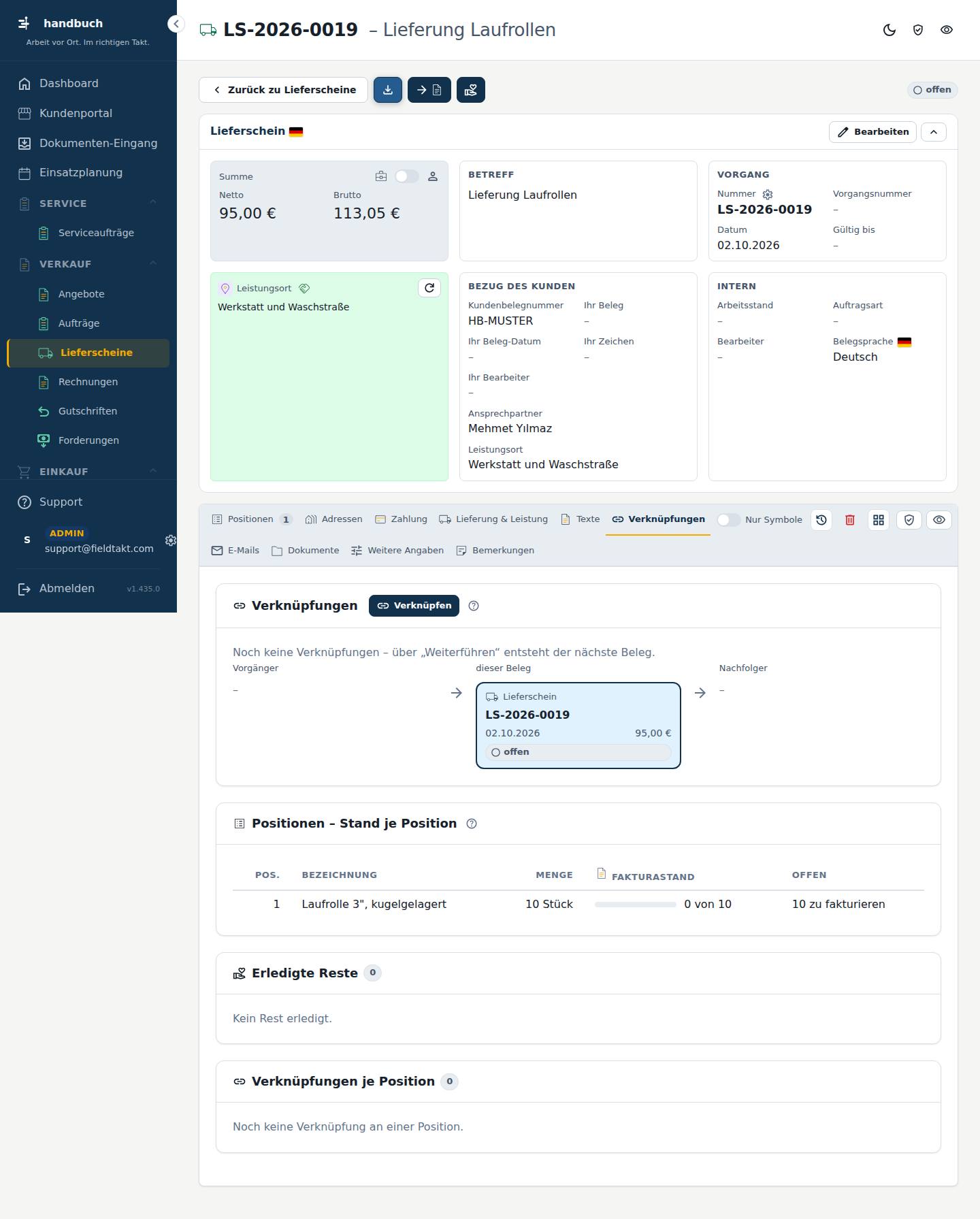Open the E-Mails tab
This screenshot has height=1219, width=980.
(235, 551)
